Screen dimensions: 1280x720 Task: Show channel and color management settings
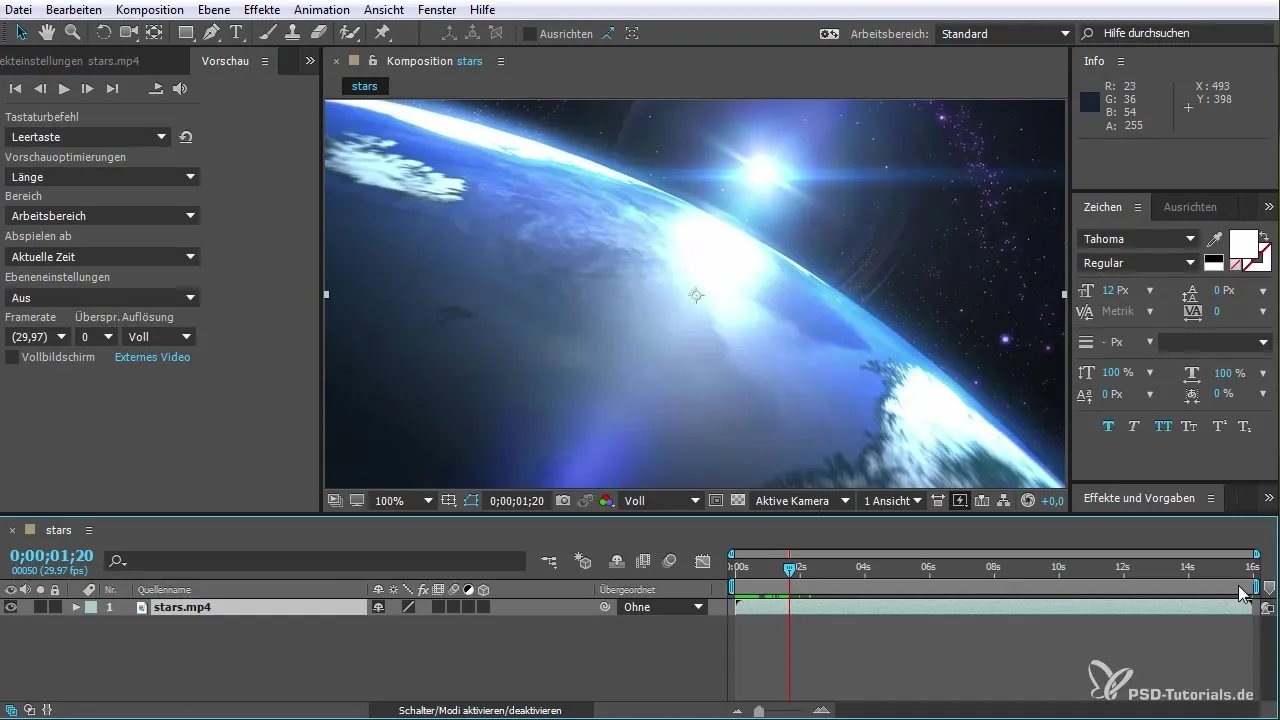(x=607, y=501)
